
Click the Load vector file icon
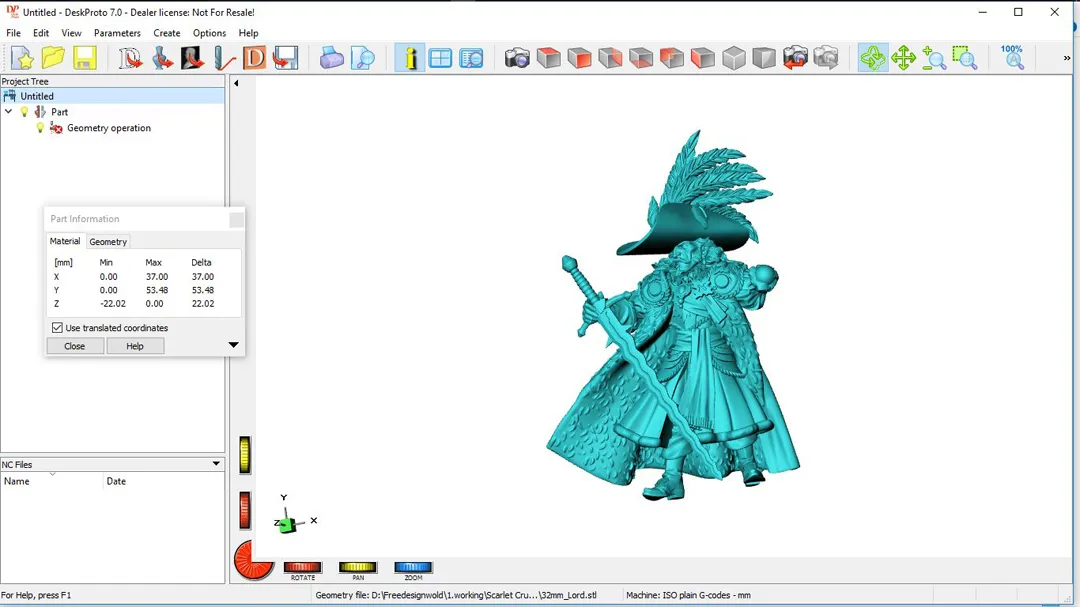[130, 58]
